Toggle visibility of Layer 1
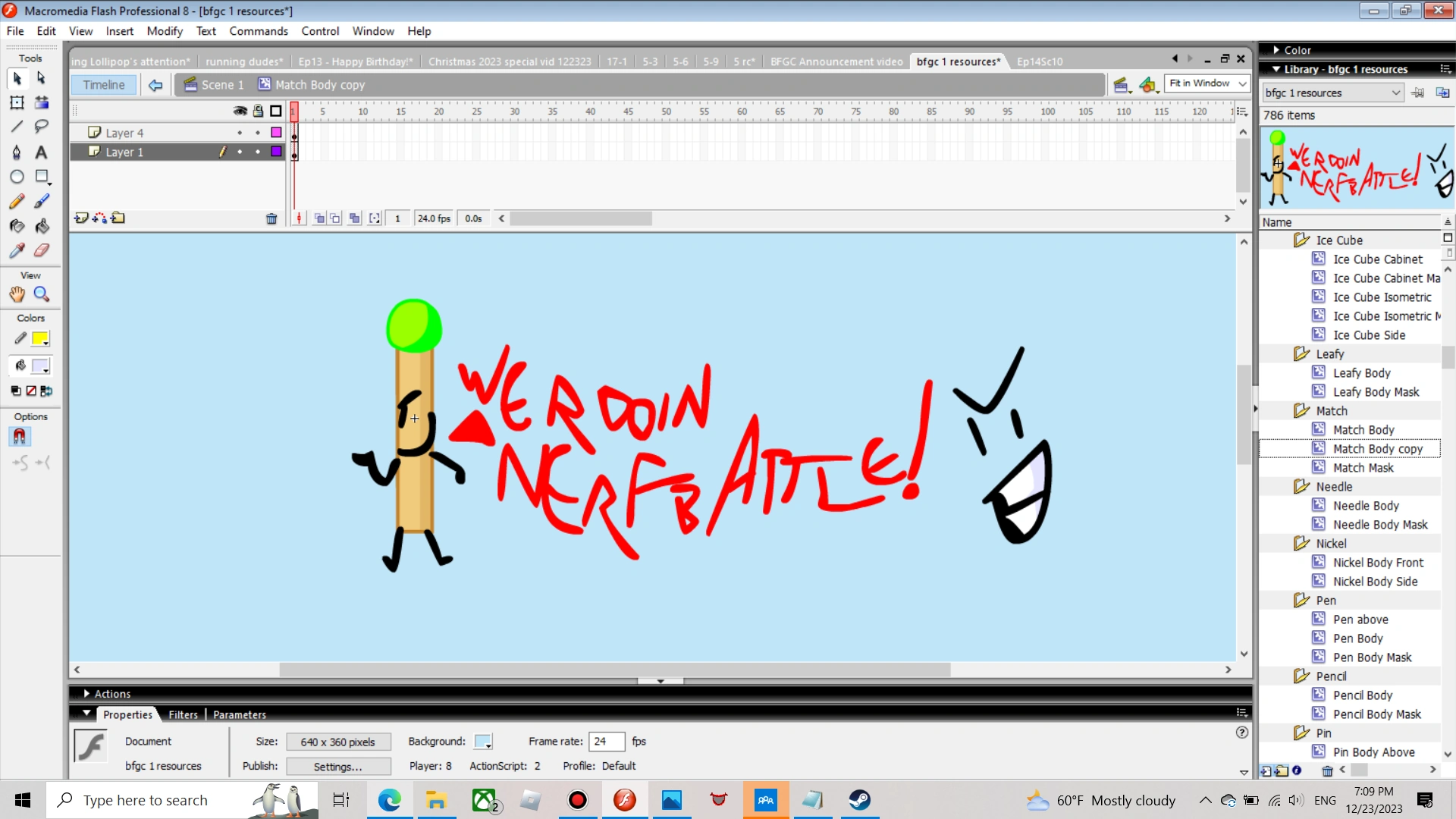1456x819 pixels. 240,152
